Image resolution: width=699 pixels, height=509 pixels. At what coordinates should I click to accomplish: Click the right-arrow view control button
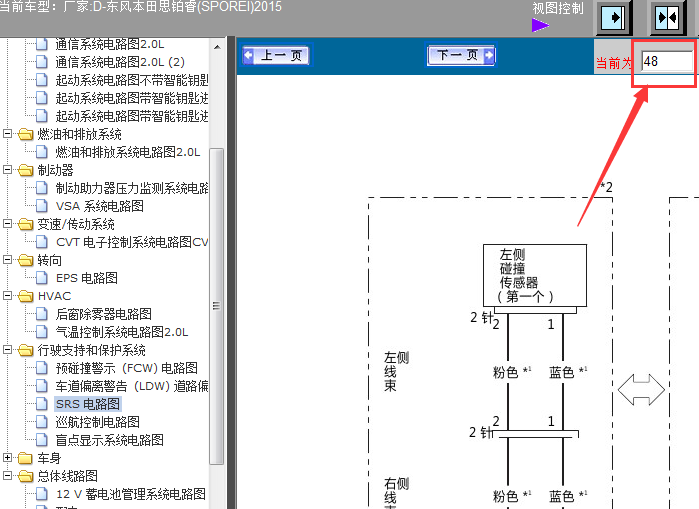pos(613,18)
